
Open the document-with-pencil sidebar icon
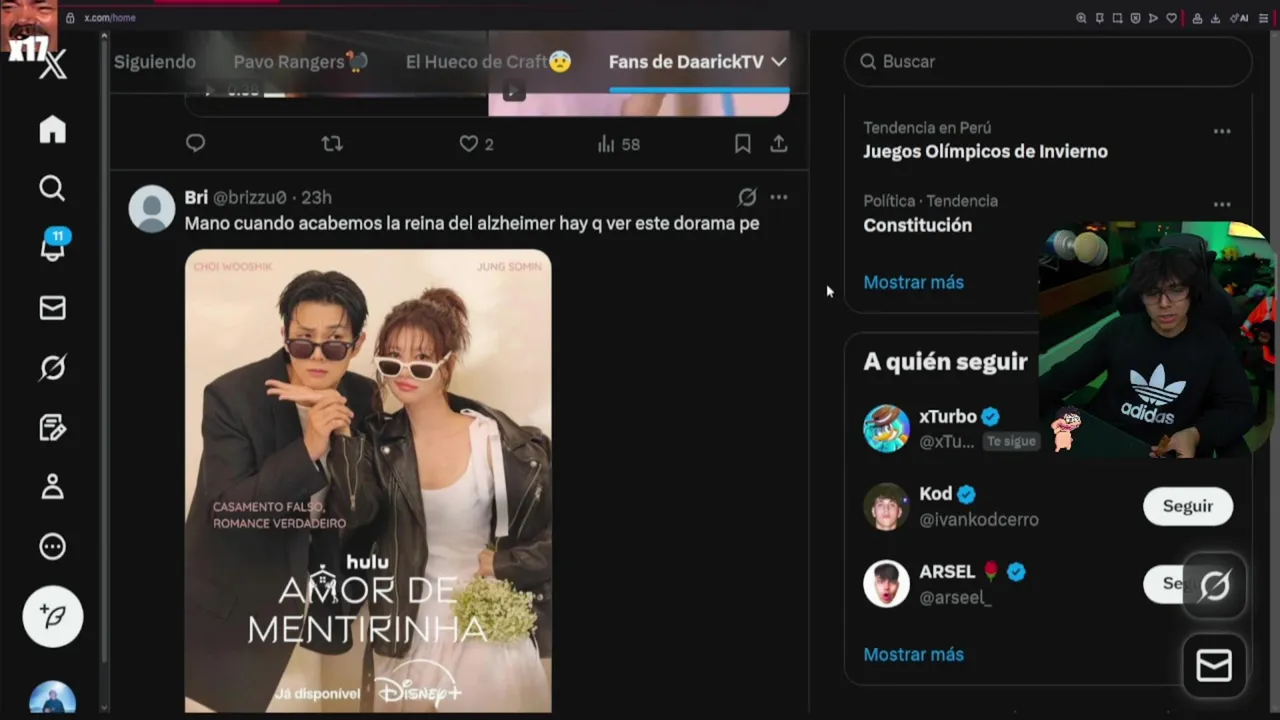tap(52, 428)
